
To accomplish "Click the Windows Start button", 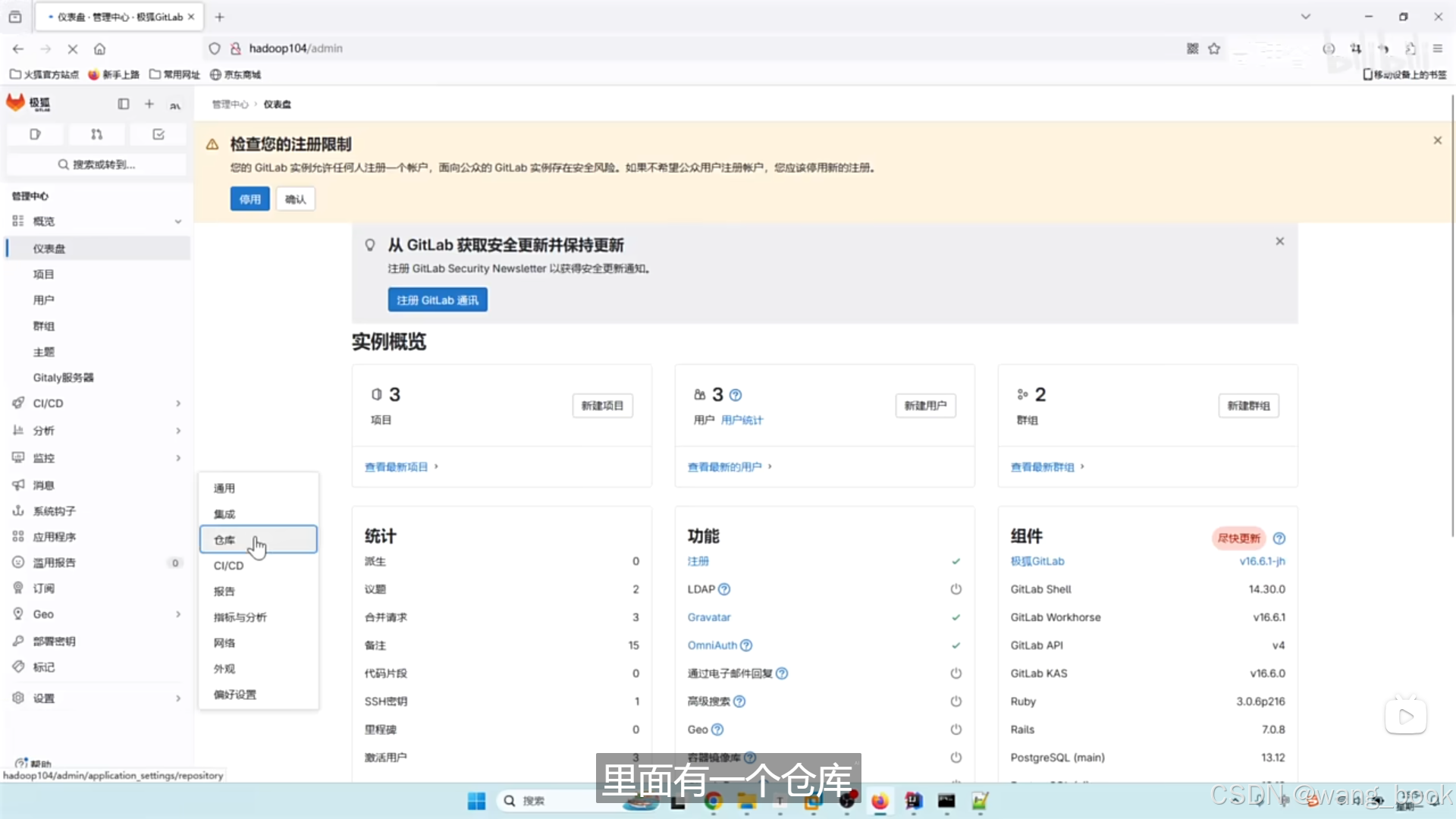I will (476, 801).
